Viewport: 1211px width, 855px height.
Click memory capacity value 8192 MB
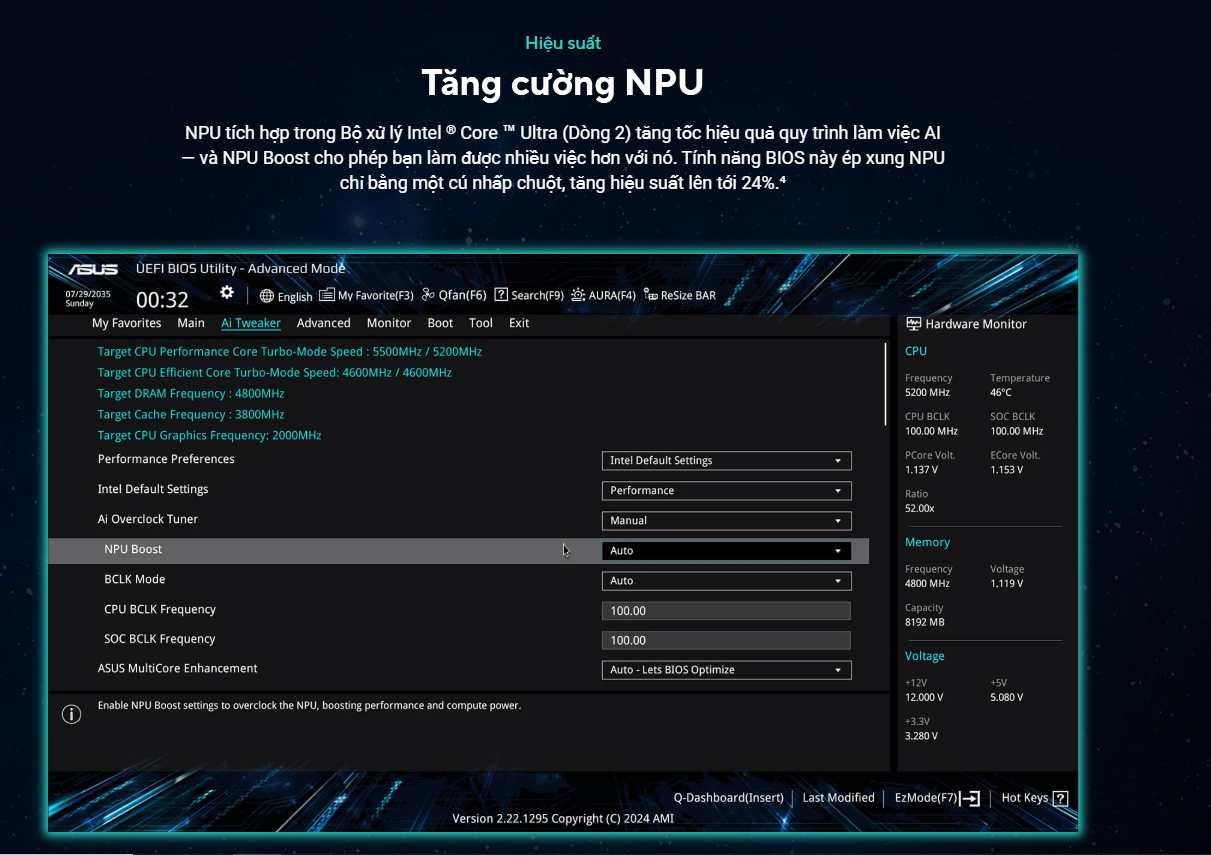click(925, 622)
